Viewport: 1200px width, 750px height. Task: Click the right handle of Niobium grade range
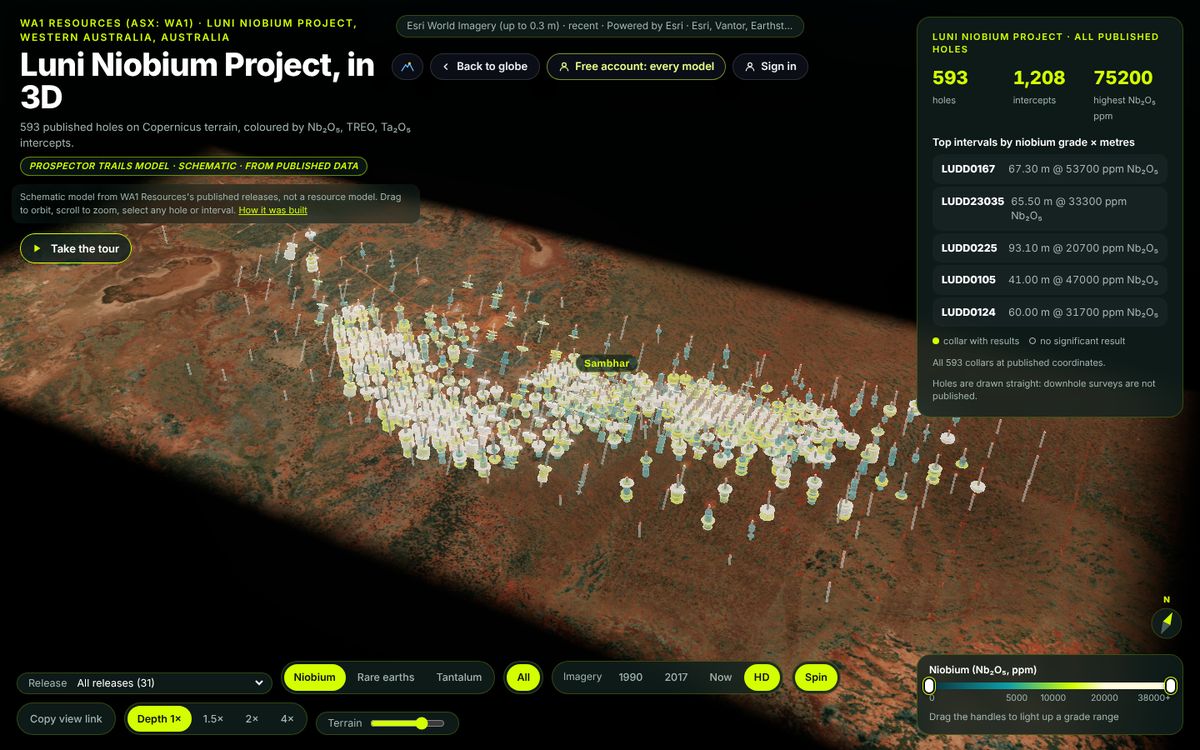coord(1171,685)
